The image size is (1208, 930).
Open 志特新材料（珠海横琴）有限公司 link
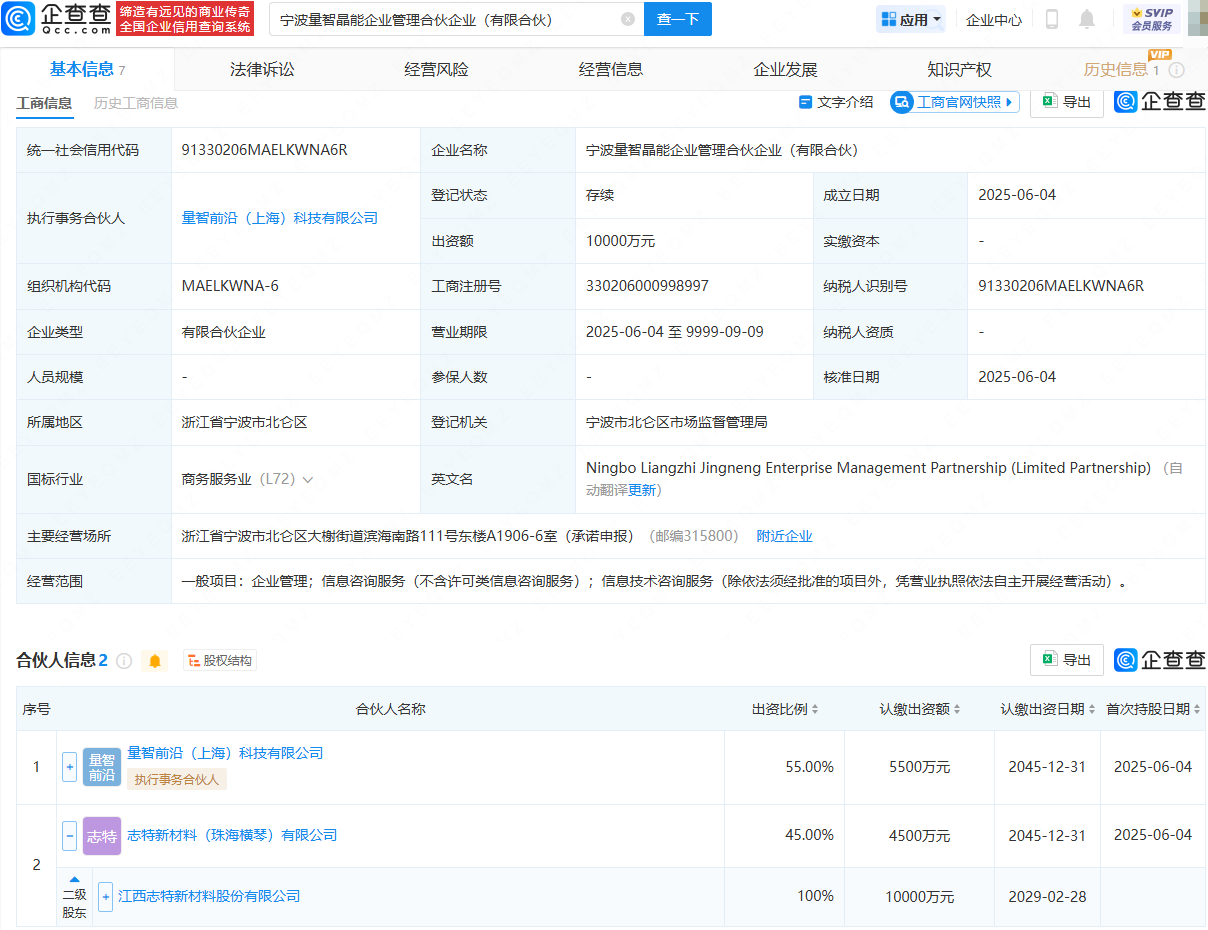[232, 835]
